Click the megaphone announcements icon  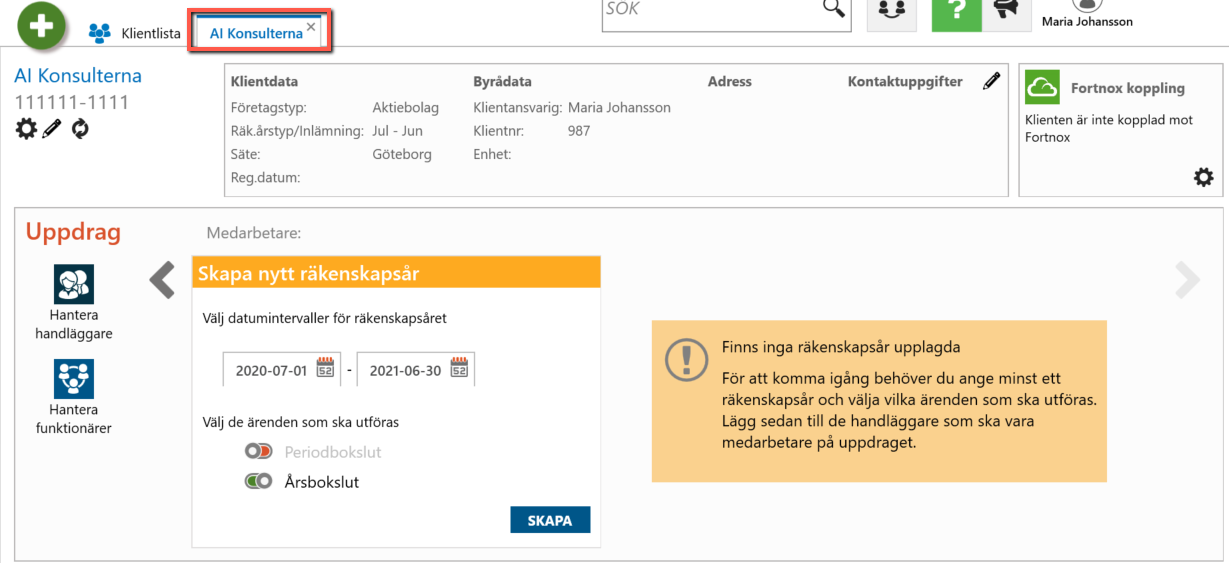pyautogui.click(x=1005, y=10)
